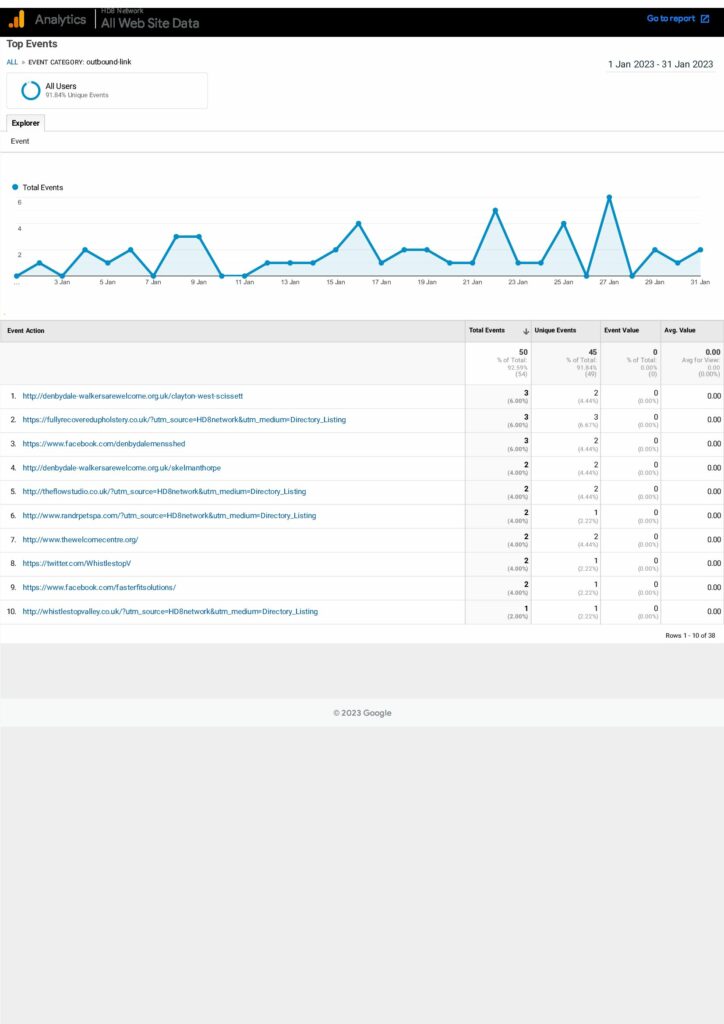Click the theflowstudio.co.uk event link

tap(164, 492)
